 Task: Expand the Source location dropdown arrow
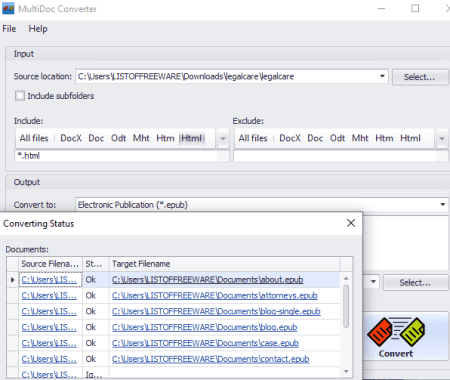click(x=382, y=76)
